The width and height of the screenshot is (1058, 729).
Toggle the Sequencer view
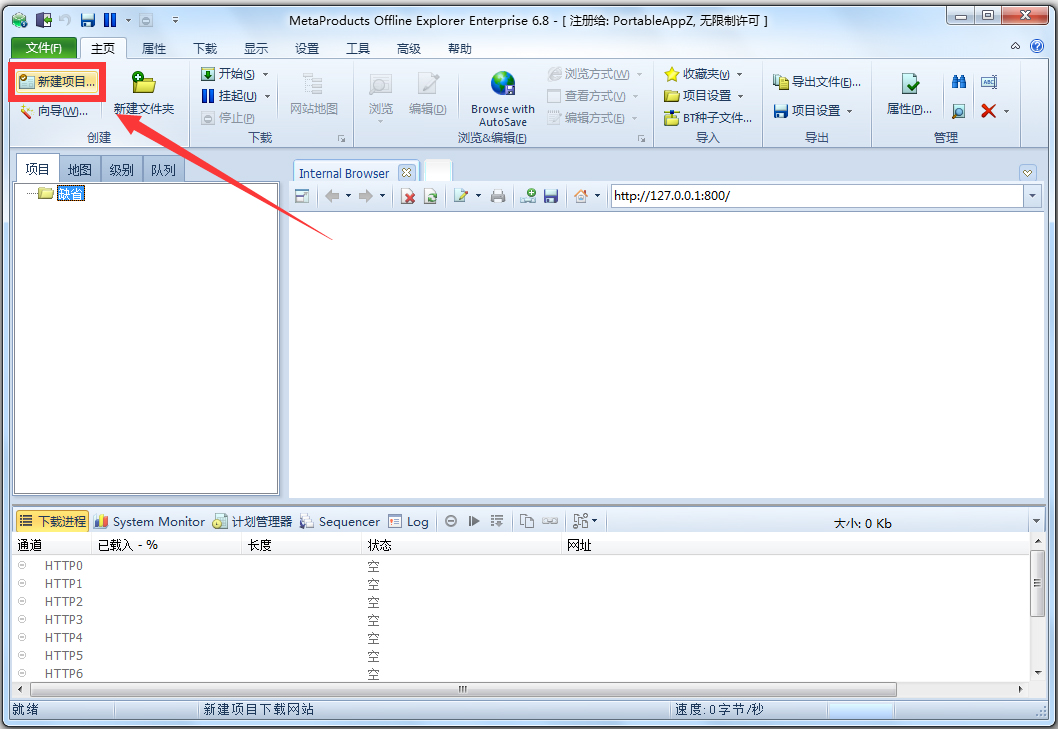click(x=340, y=521)
